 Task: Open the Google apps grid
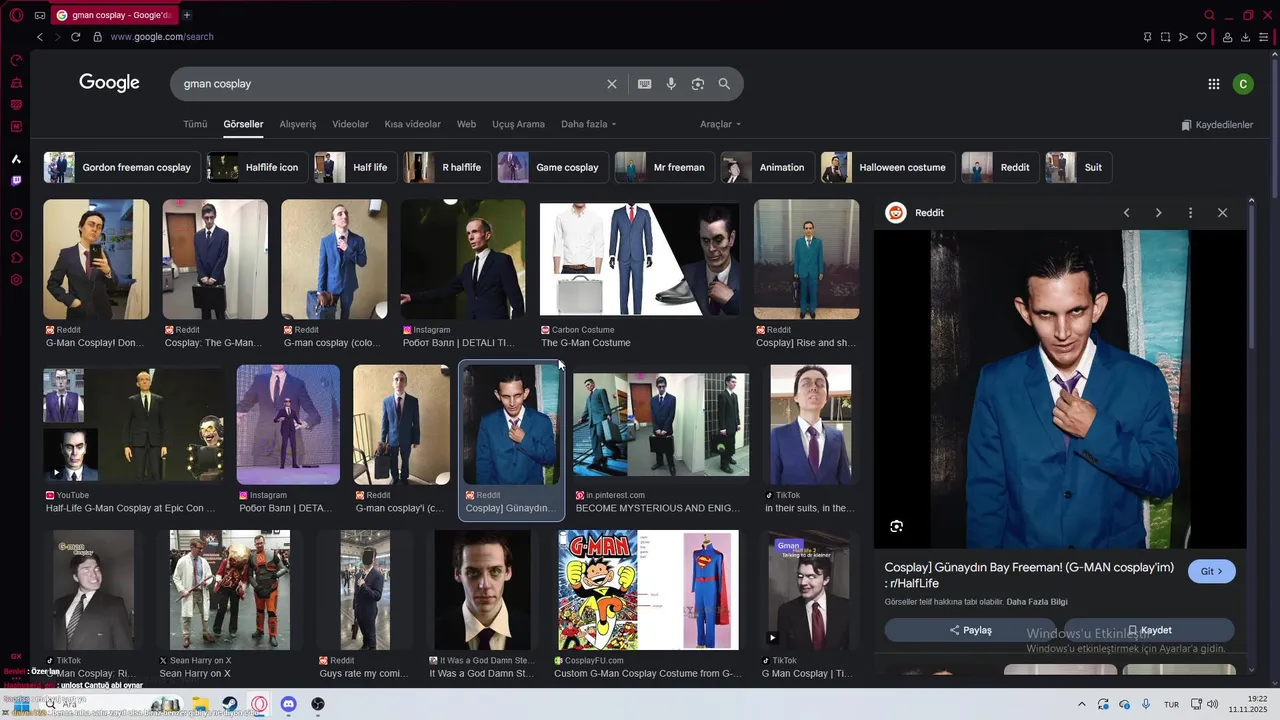[1214, 84]
